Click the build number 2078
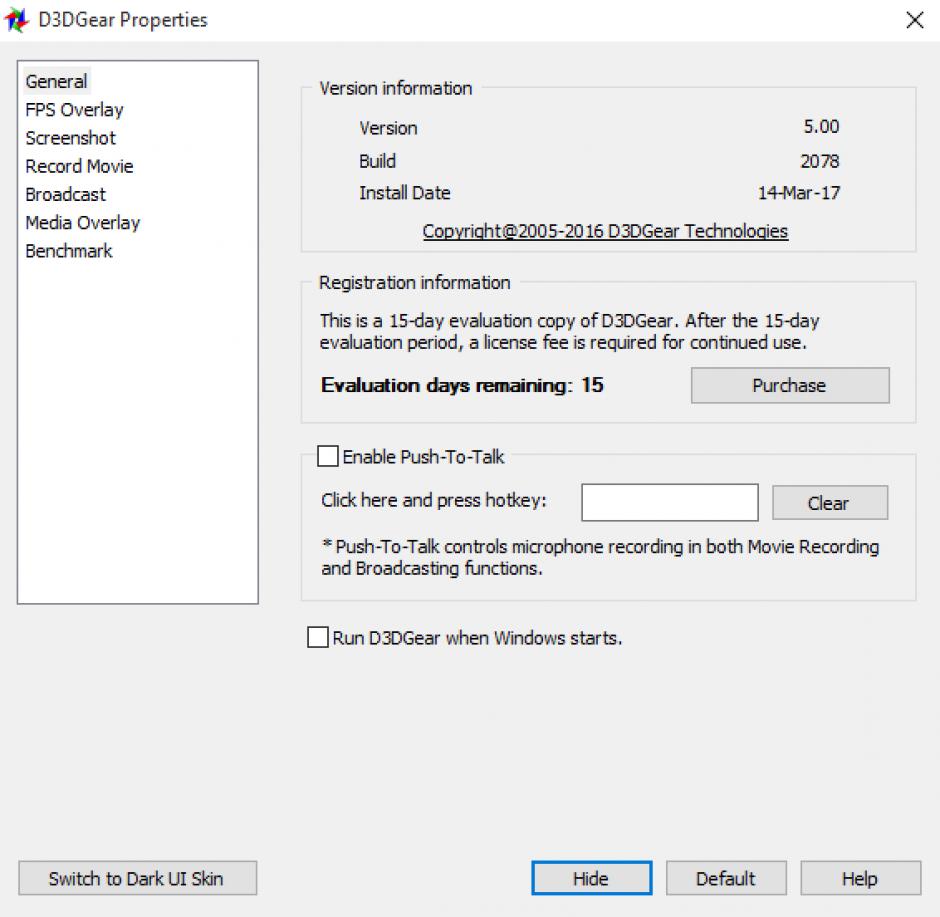Image resolution: width=940 pixels, height=917 pixels. pos(820,161)
